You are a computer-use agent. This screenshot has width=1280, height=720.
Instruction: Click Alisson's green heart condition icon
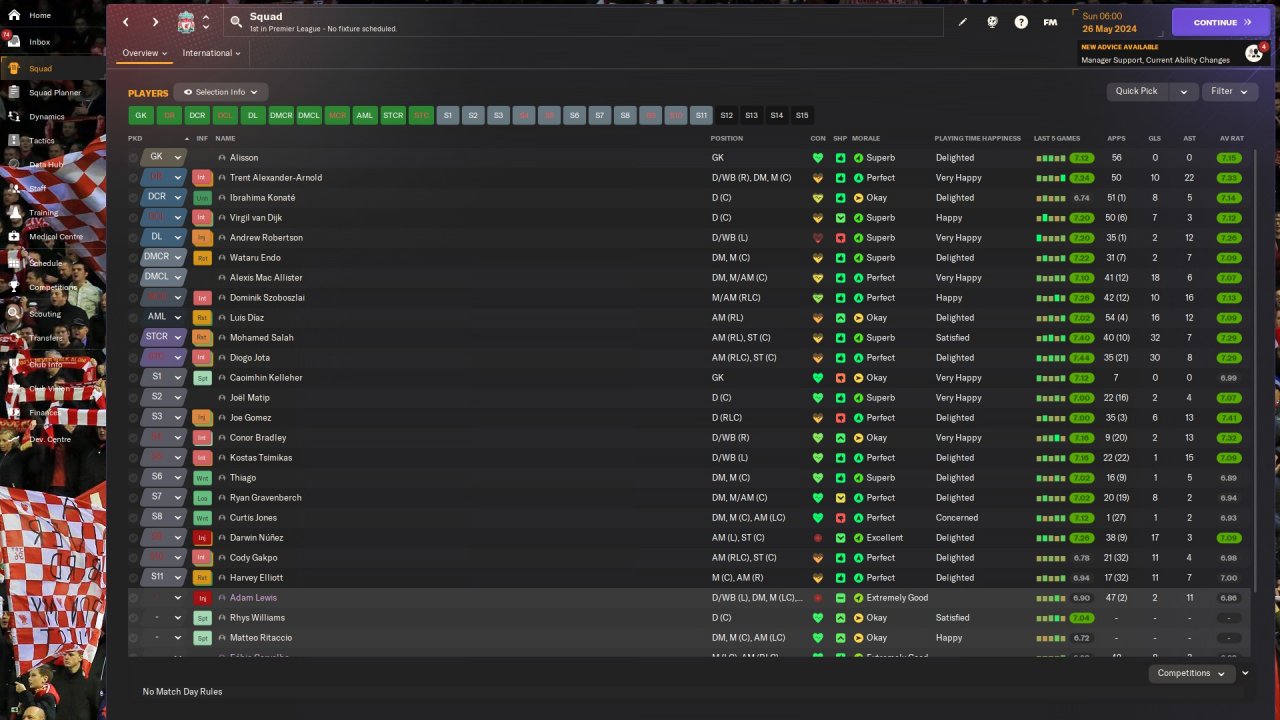(x=818, y=158)
